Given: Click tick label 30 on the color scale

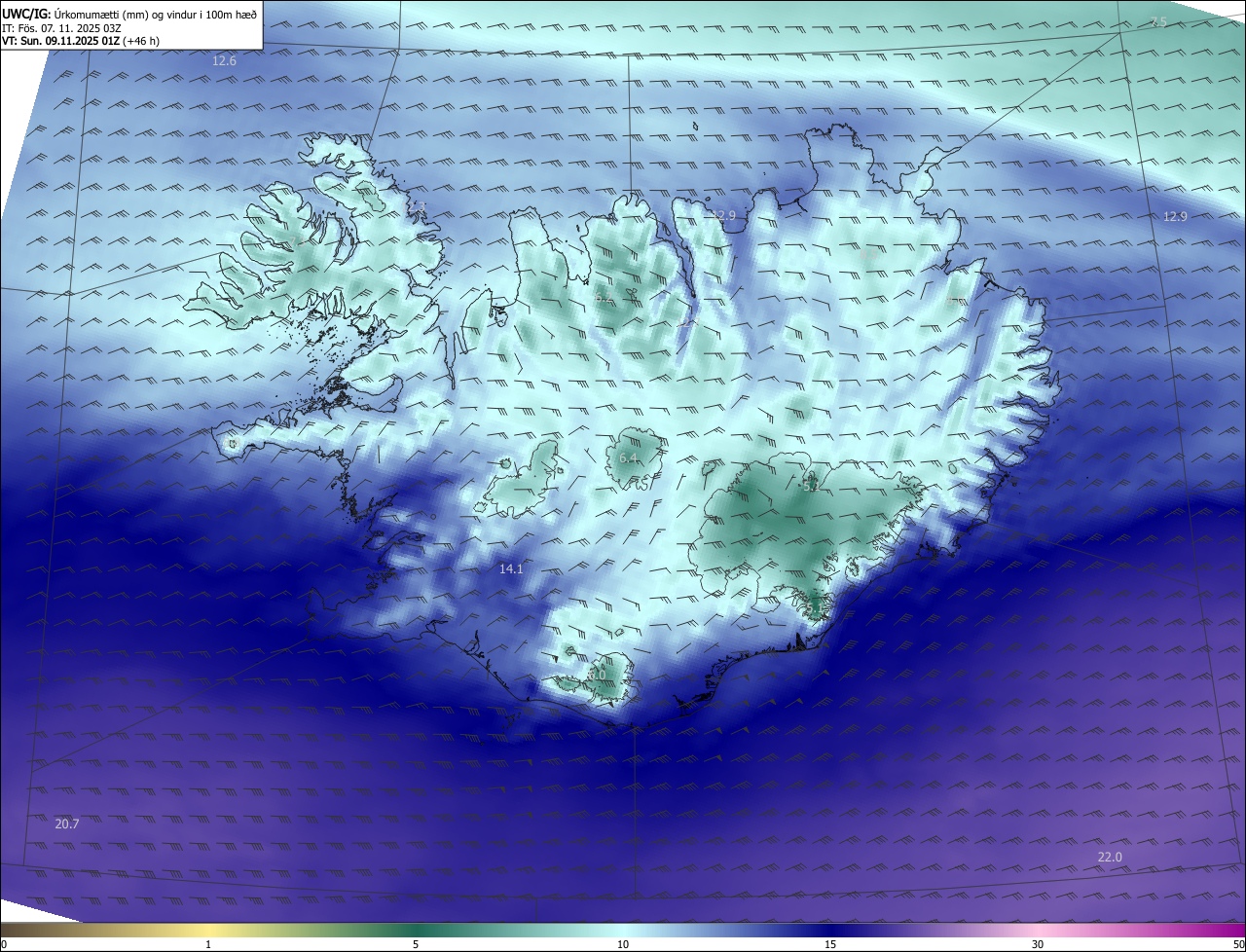Looking at the screenshot, I should point(1038,944).
